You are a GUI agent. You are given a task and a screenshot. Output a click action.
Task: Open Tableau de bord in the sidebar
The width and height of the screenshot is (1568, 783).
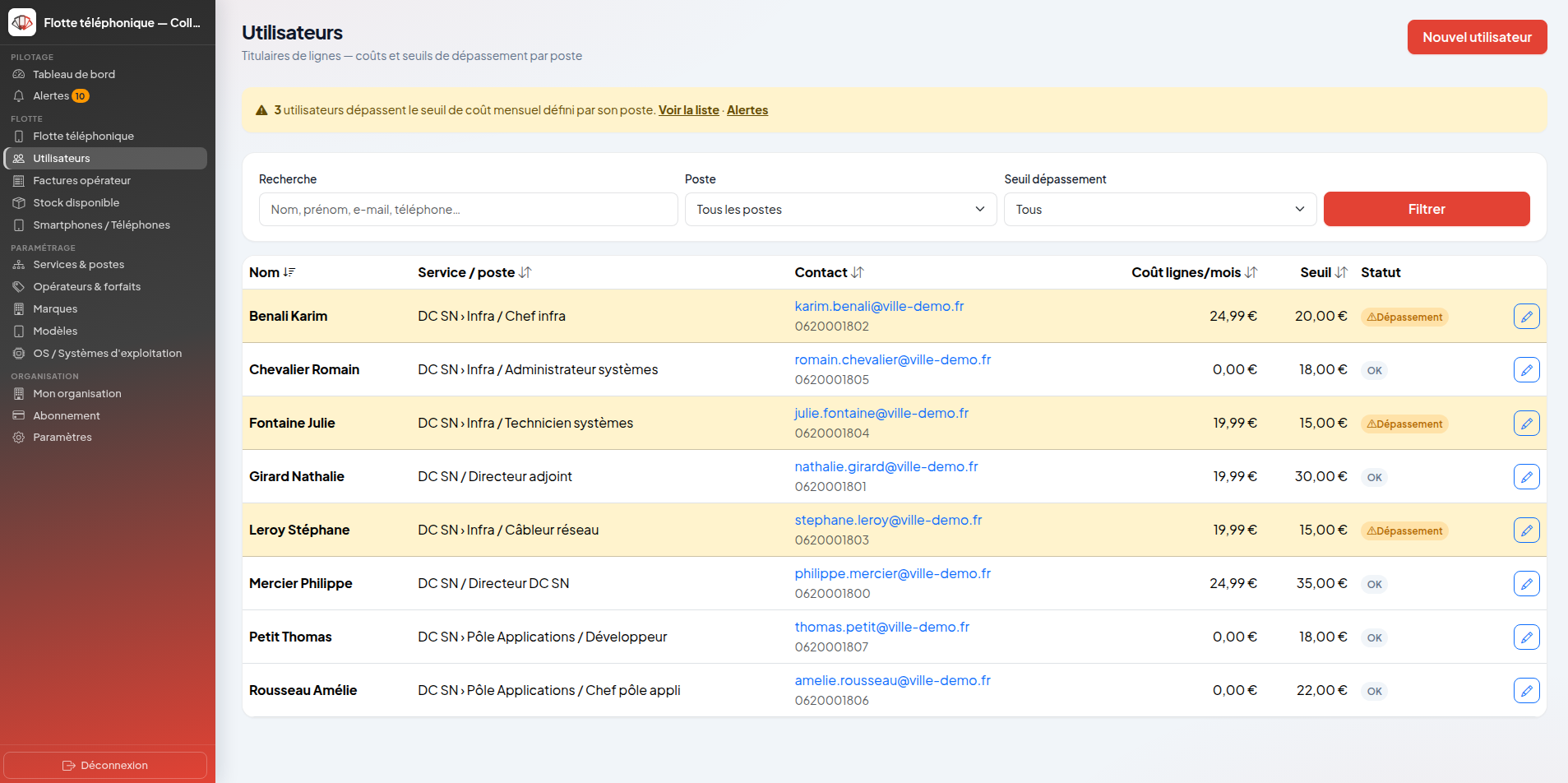click(x=105, y=74)
